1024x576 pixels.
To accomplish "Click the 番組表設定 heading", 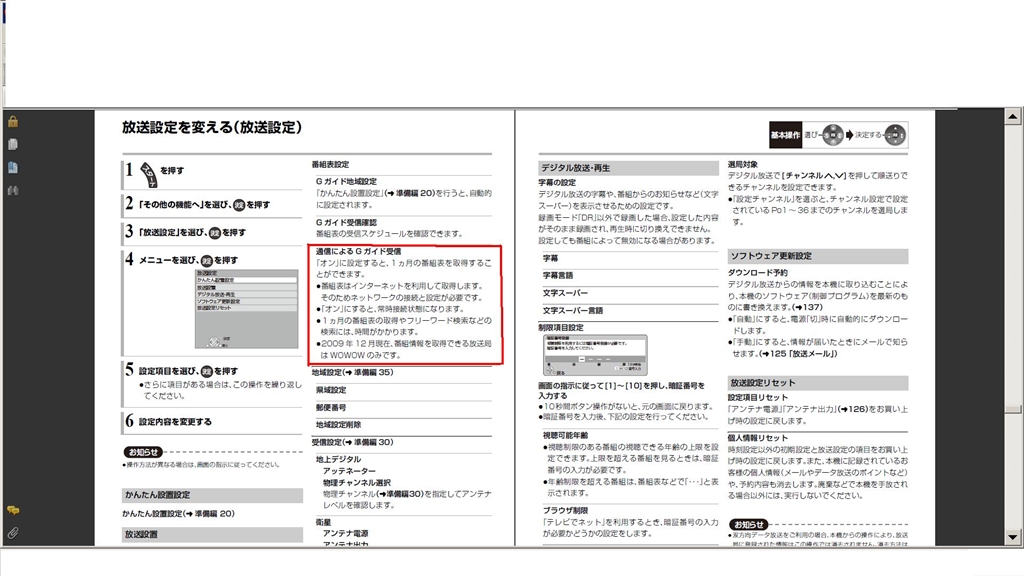I will tap(330, 165).
